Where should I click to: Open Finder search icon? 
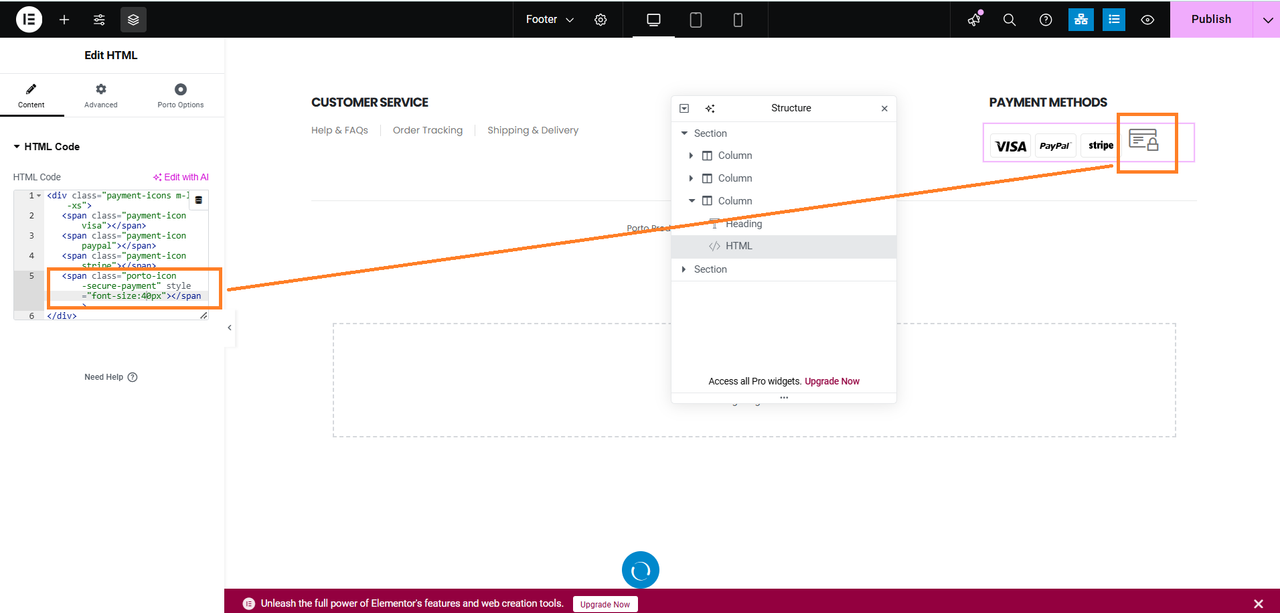[1010, 19]
